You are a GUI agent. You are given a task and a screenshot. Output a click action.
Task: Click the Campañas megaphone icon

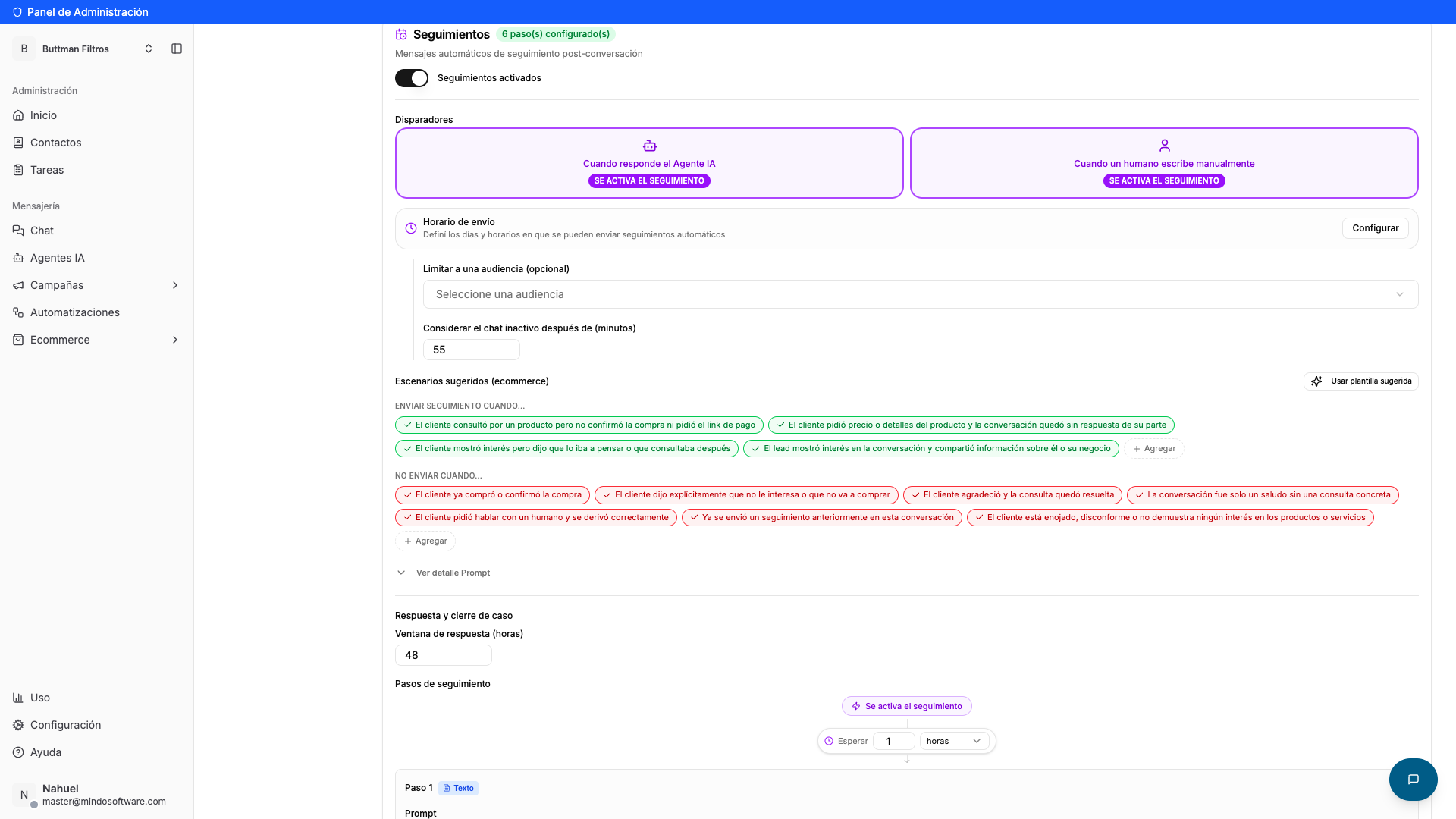click(x=18, y=285)
